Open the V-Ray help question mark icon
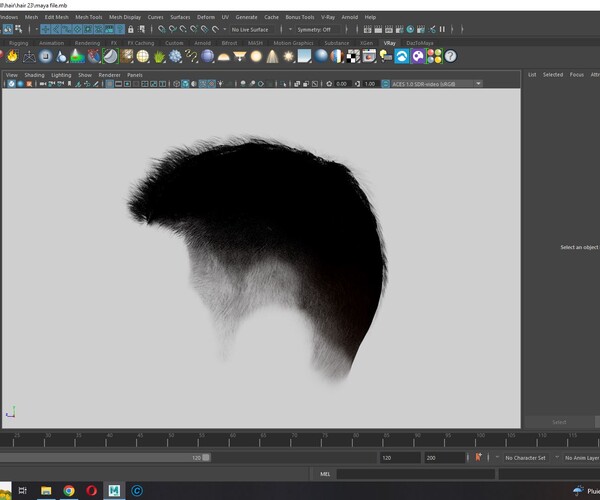This screenshot has width=600, height=500. point(450,57)
